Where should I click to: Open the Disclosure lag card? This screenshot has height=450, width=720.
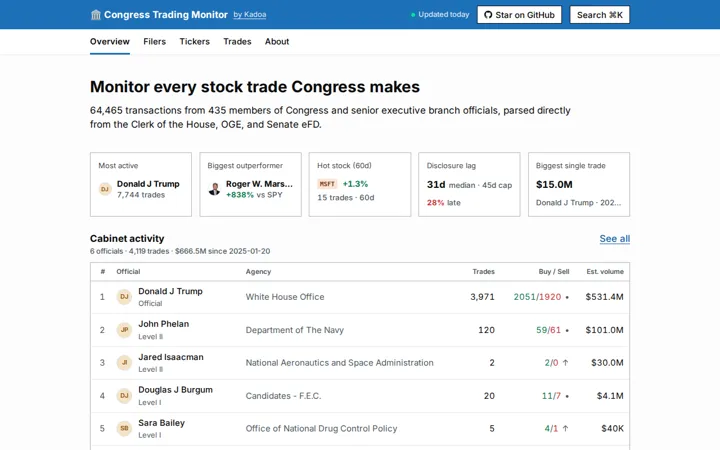(x=469, y=184)
